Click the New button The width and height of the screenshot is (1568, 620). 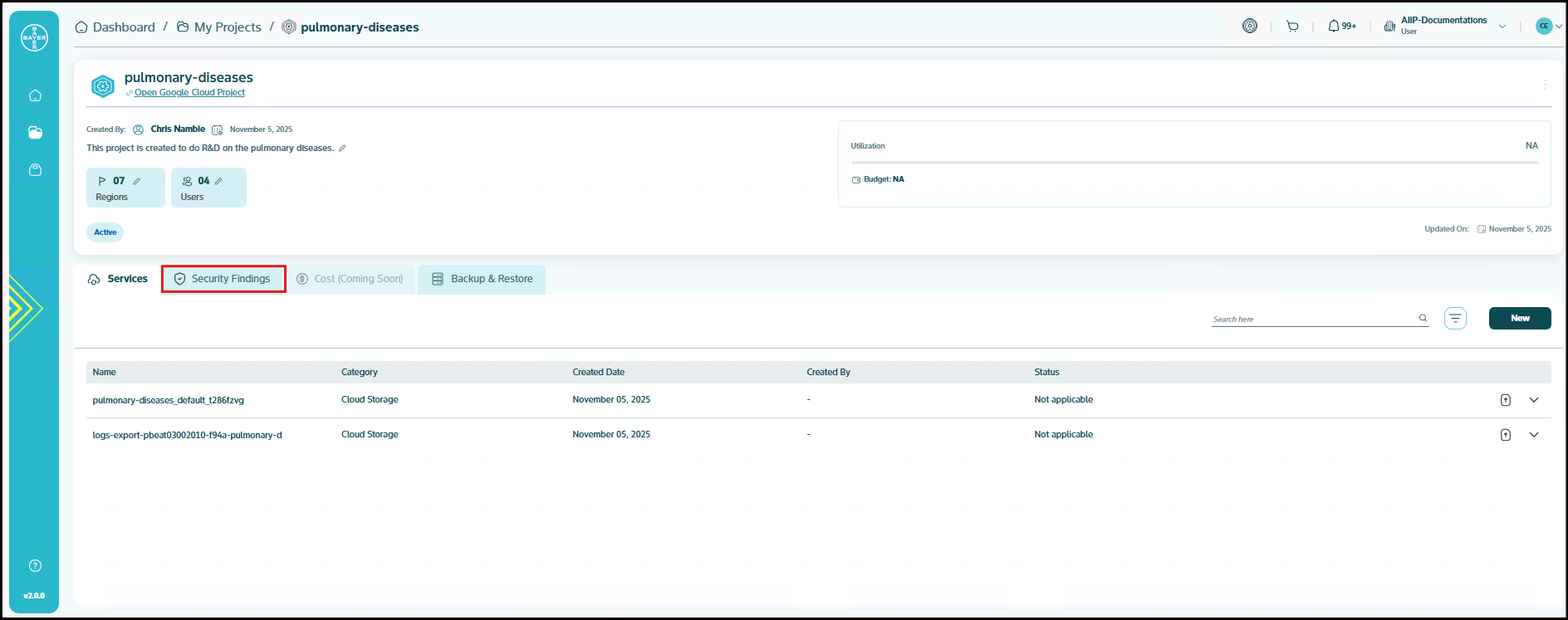coord(1519,319)
